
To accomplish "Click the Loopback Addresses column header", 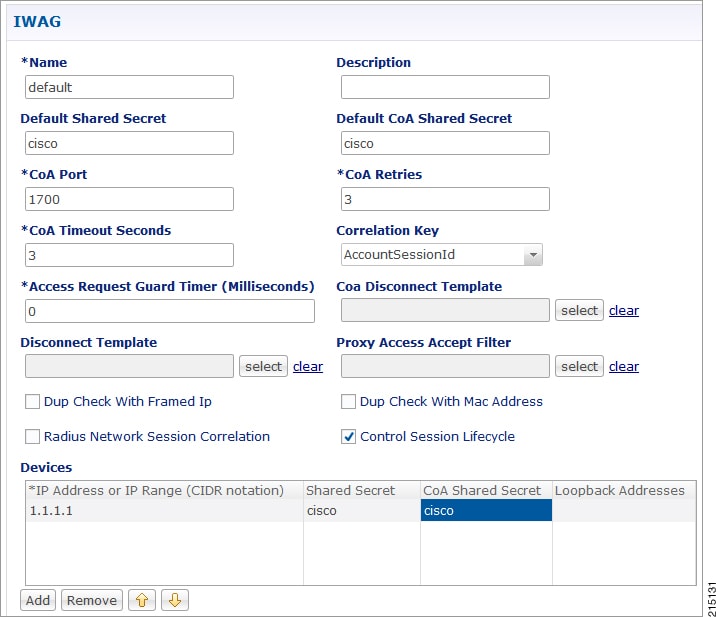I will [x=624, y=490].
